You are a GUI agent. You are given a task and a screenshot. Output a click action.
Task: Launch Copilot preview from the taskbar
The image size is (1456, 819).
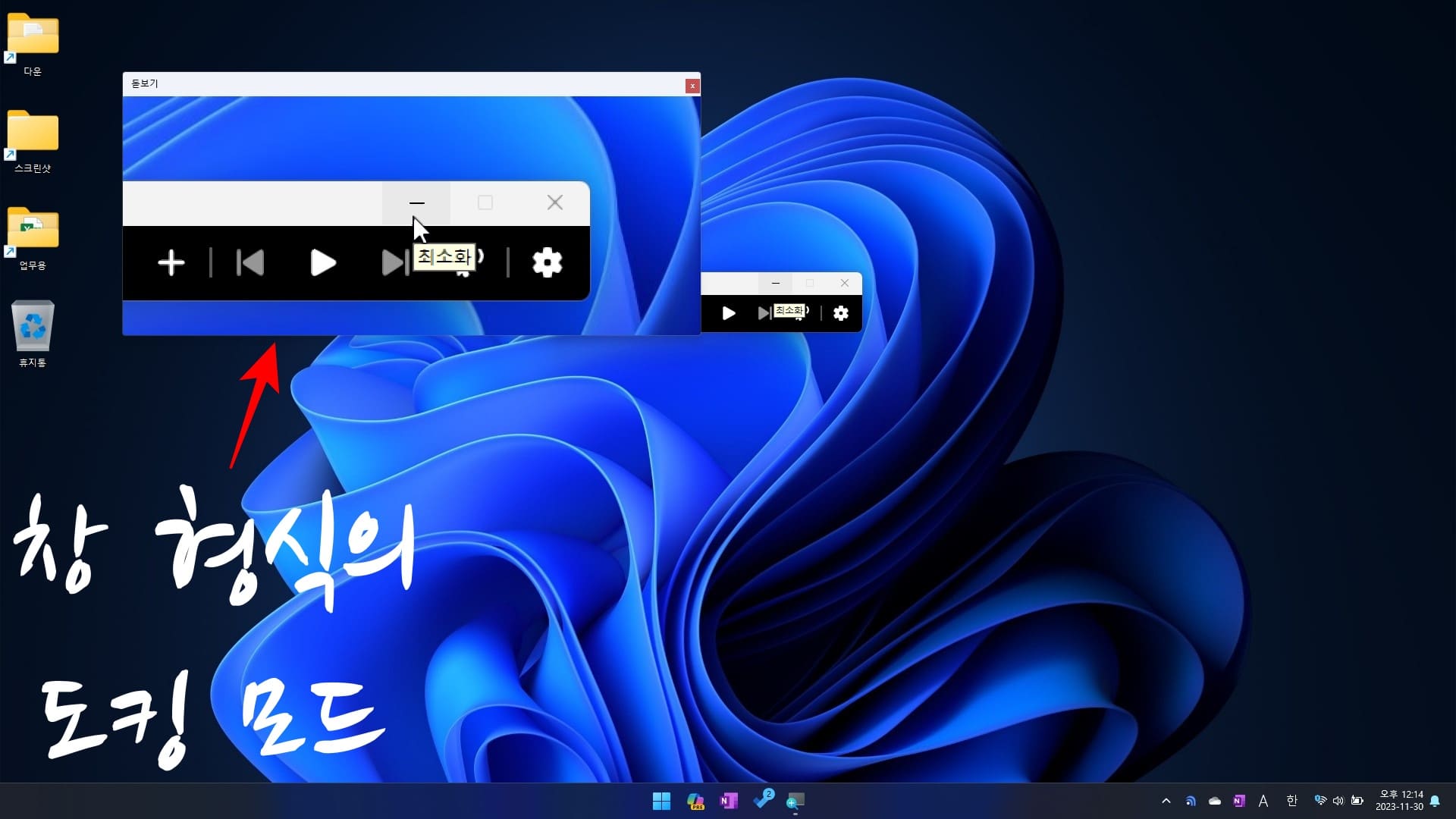[x=695, y=801]
